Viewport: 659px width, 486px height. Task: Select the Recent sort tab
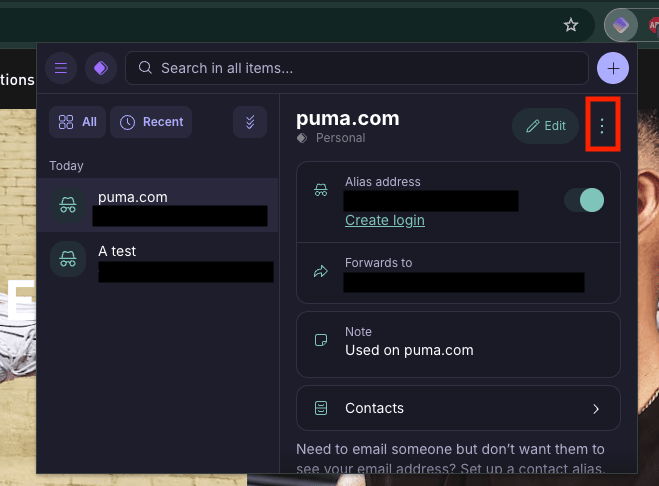click(x=151, y=122)
